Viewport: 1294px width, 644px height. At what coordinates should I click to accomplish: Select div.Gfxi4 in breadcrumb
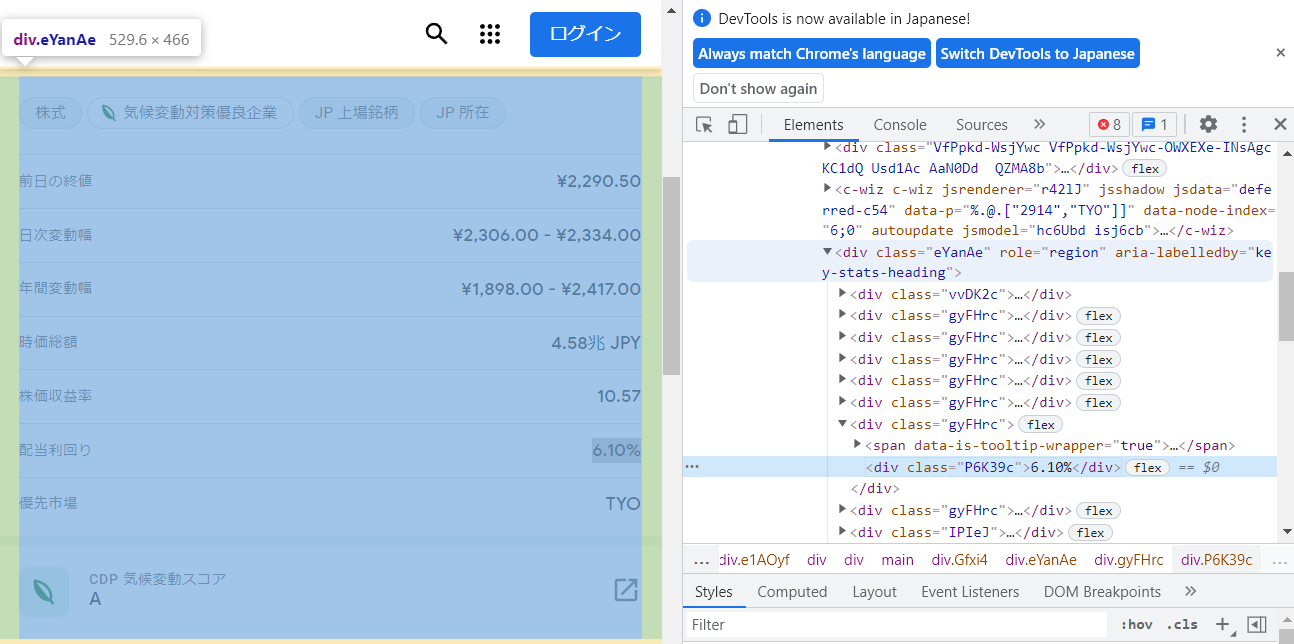point(959,560)
